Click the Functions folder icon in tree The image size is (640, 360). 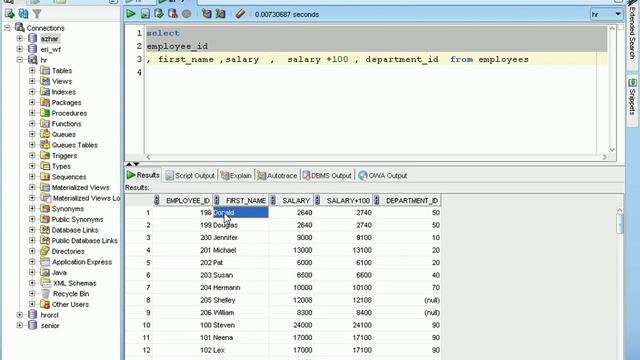(45, 124)
